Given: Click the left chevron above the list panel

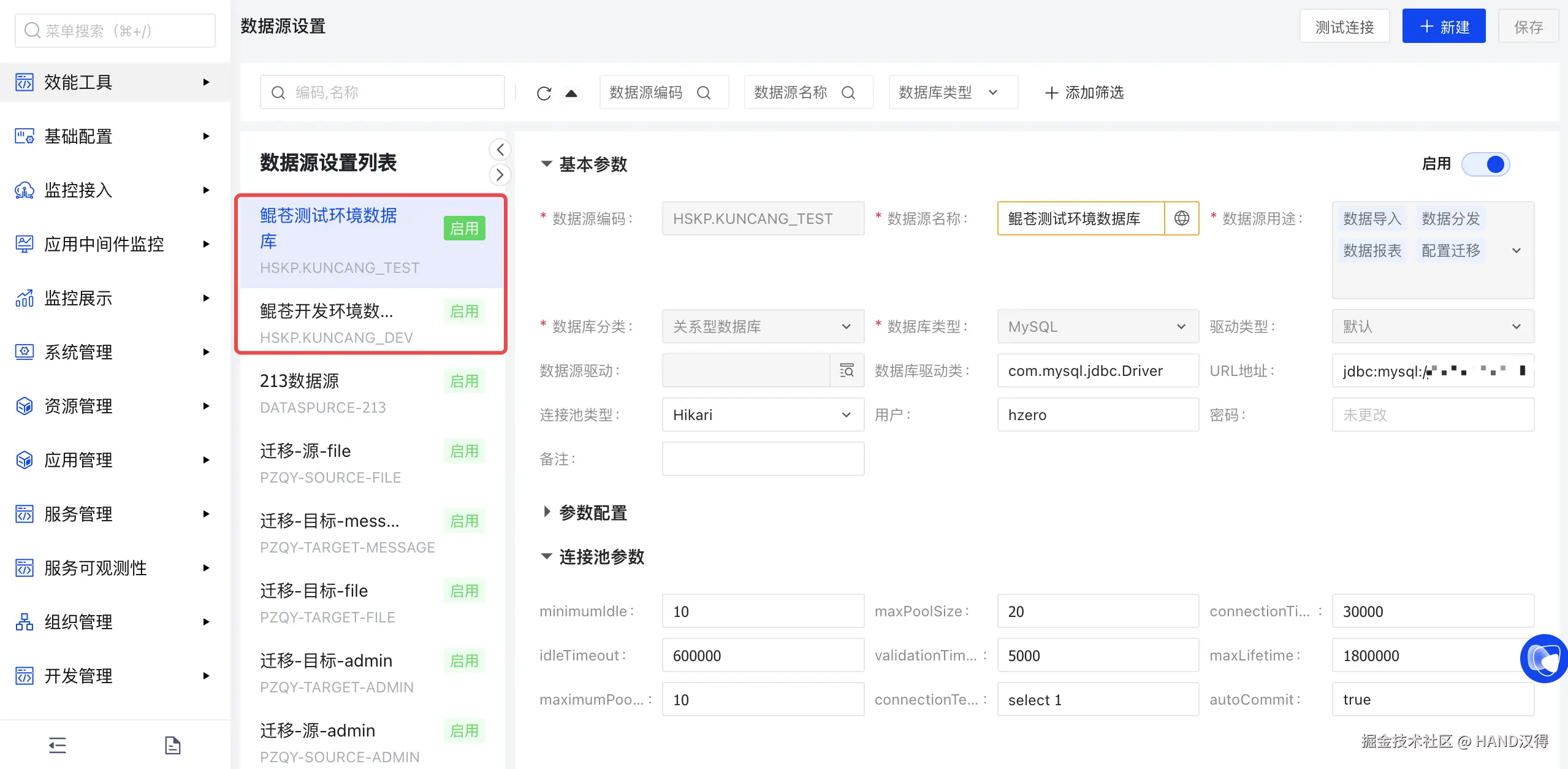Looking at the screenshot, I should pos(500,150).
